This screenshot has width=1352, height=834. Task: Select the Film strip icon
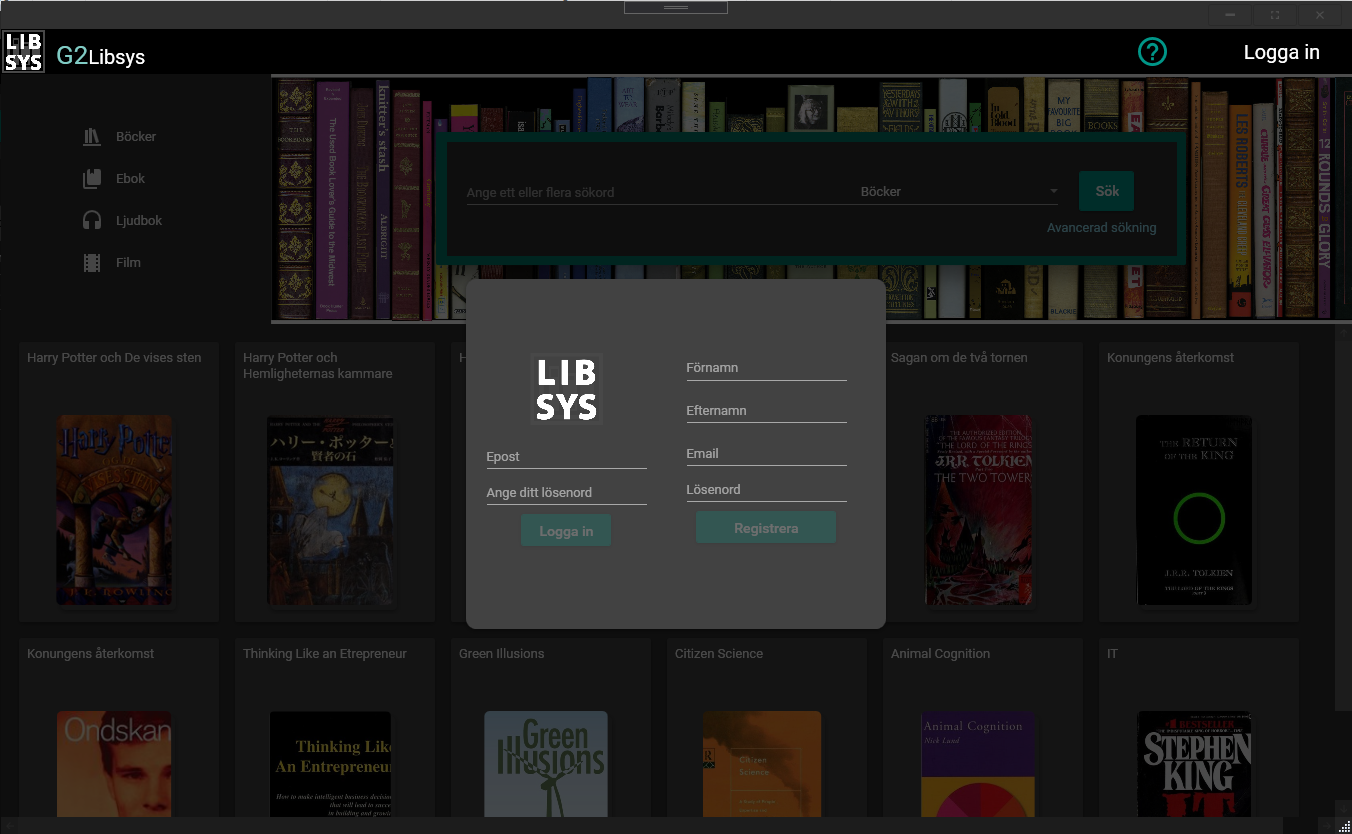[92, 263]
